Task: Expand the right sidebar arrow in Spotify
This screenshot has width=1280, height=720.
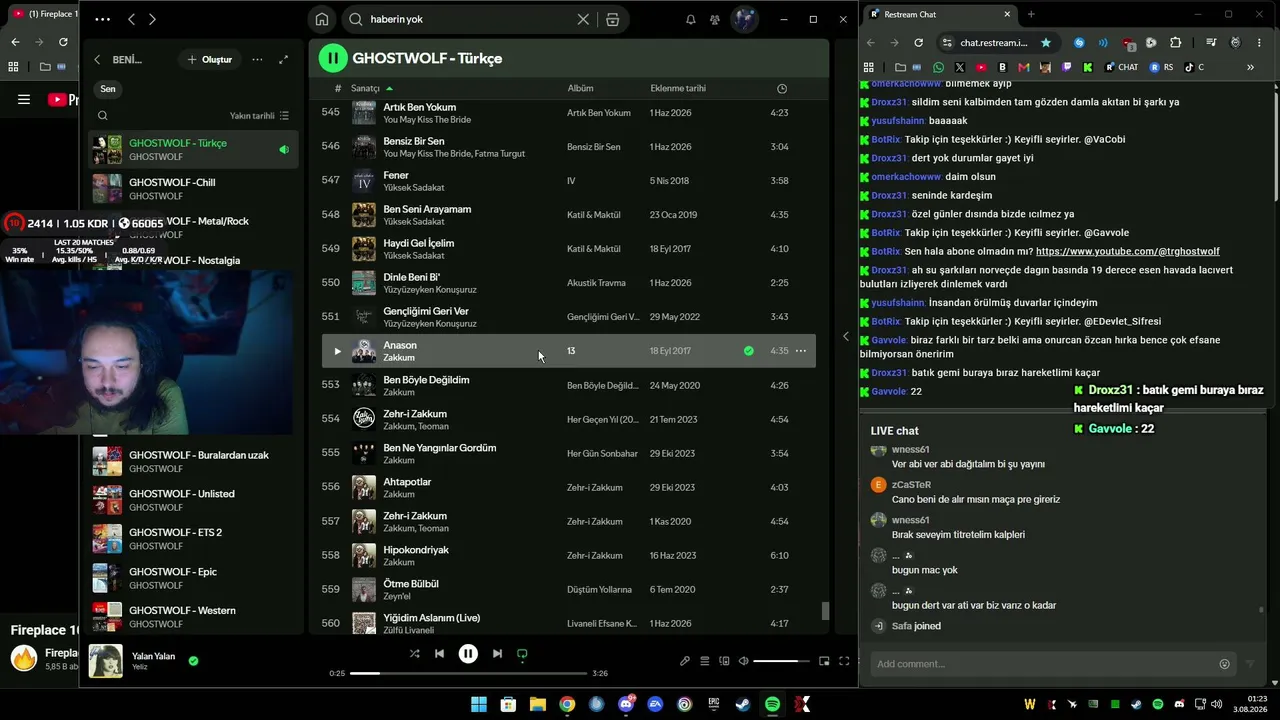Action: tap(846, 336)
